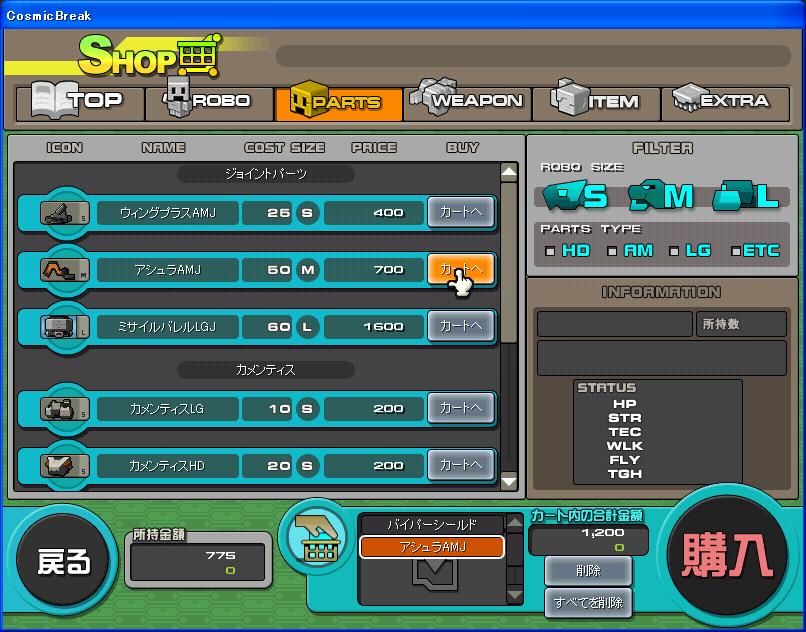Click the shopping basket cart icon
Image resolution: width=806 pixels, height=632 pixels.
tap(318, 538)
